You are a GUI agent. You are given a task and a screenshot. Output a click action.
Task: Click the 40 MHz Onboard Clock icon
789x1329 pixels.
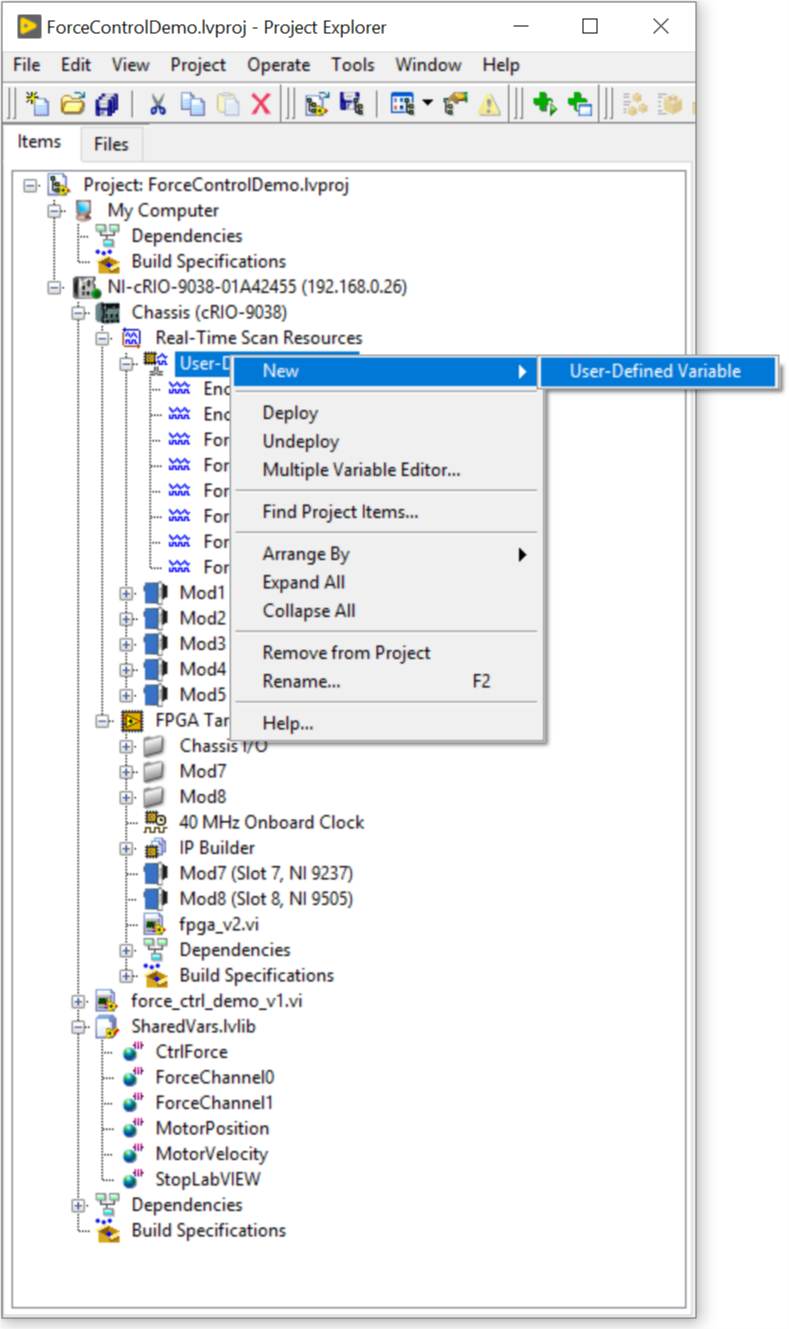pos(156,822)
